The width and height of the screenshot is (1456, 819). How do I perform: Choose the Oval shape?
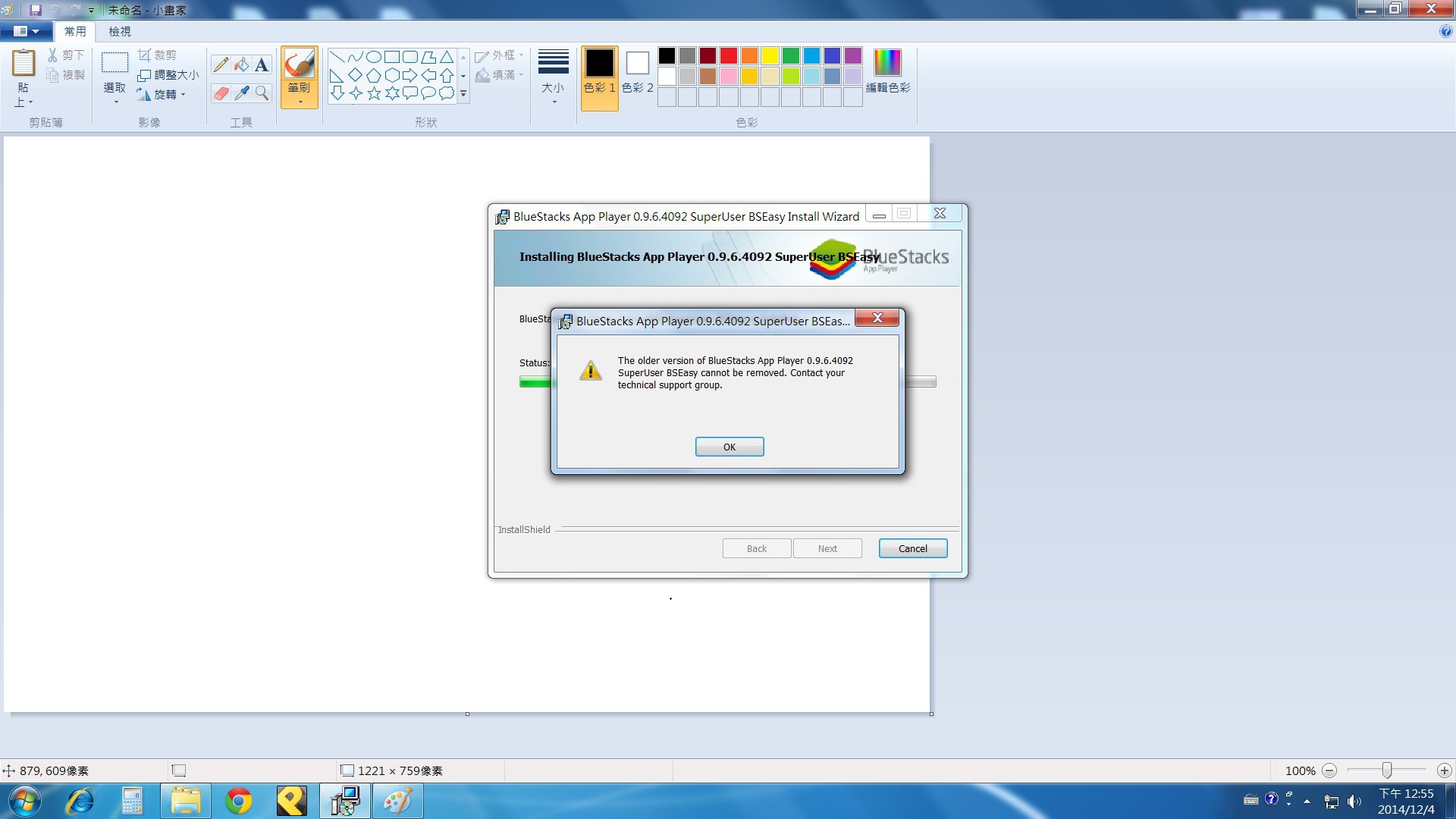coord(374,57)
